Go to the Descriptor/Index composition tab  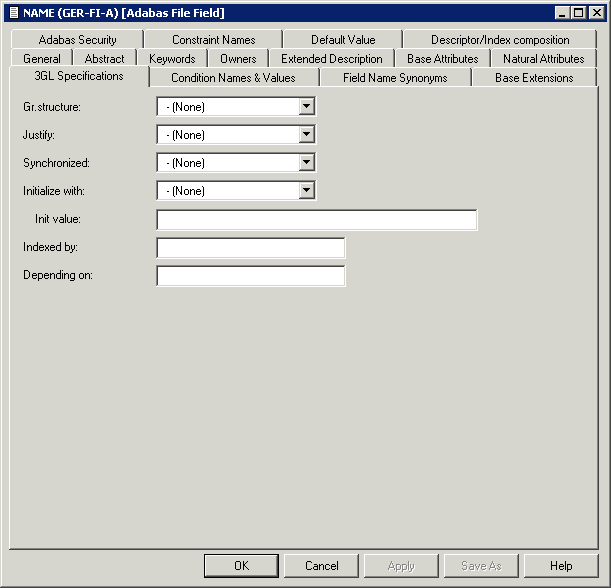500,40
